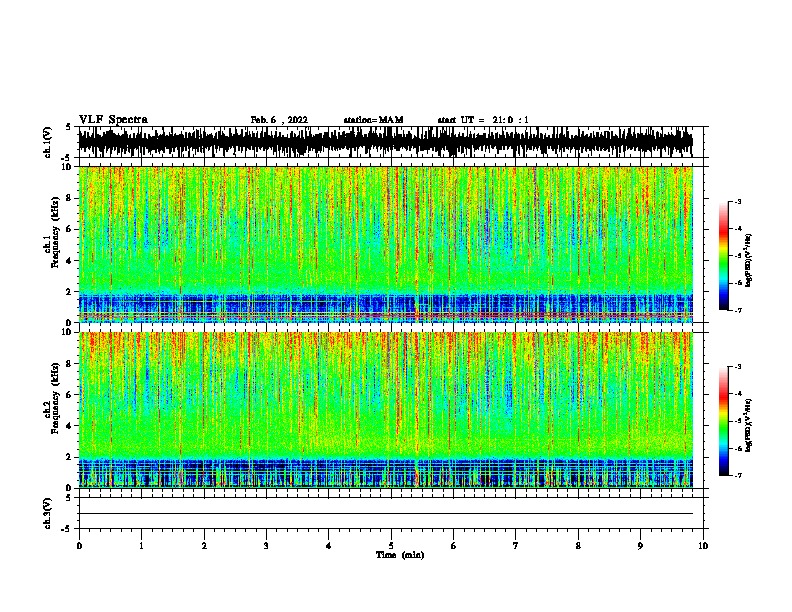Click the "5" volt tick on ch.3(V) axis
This screenshot has height=612, width=792.
[x=69, y=498]
